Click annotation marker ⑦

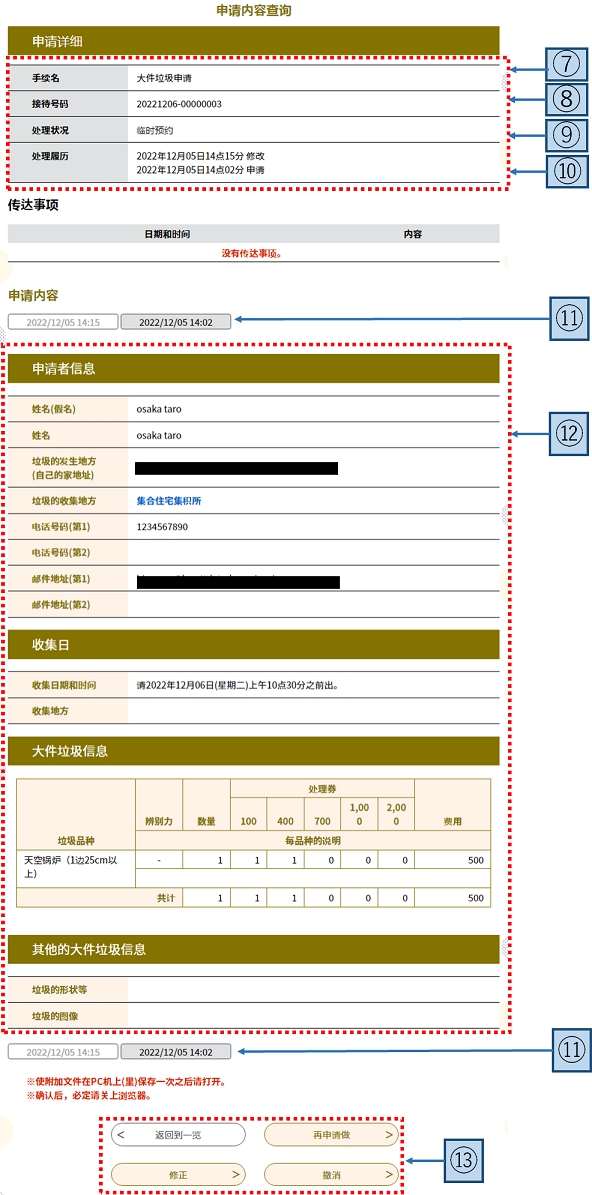point(565,65)
